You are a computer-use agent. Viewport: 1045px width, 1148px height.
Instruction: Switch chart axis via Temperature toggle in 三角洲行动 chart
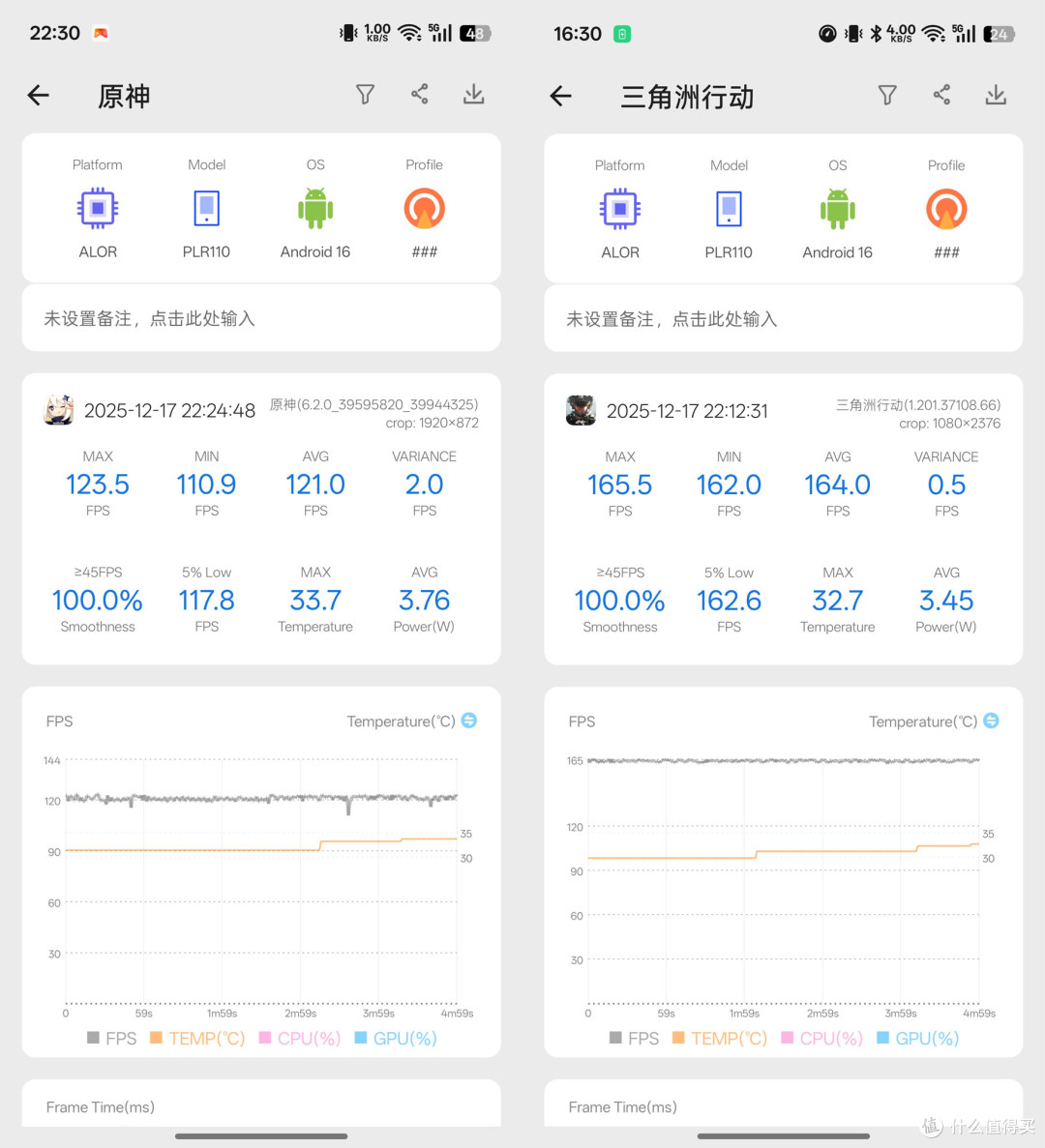[991, 721]
